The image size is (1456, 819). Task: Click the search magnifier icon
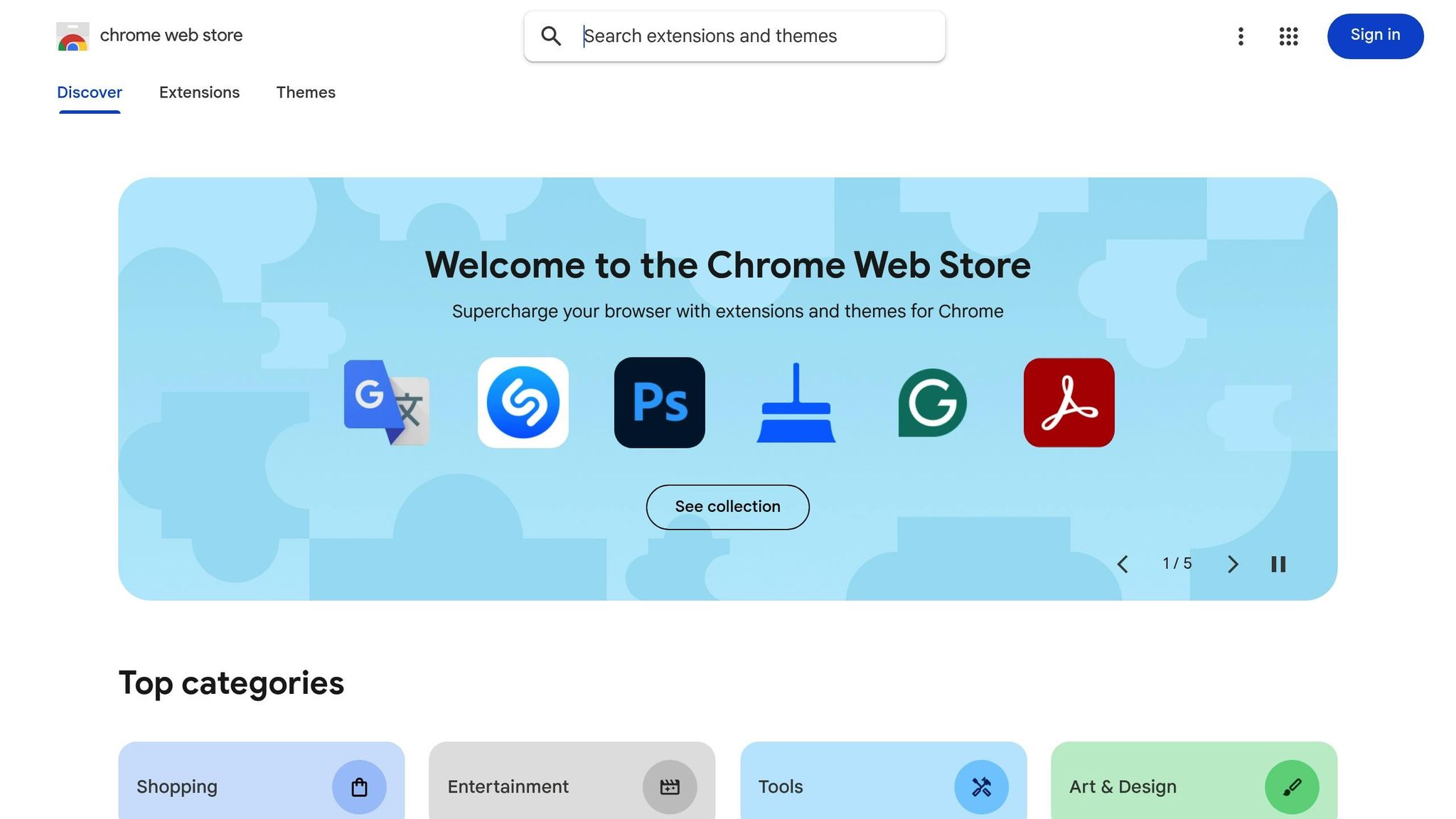(551, 36)
